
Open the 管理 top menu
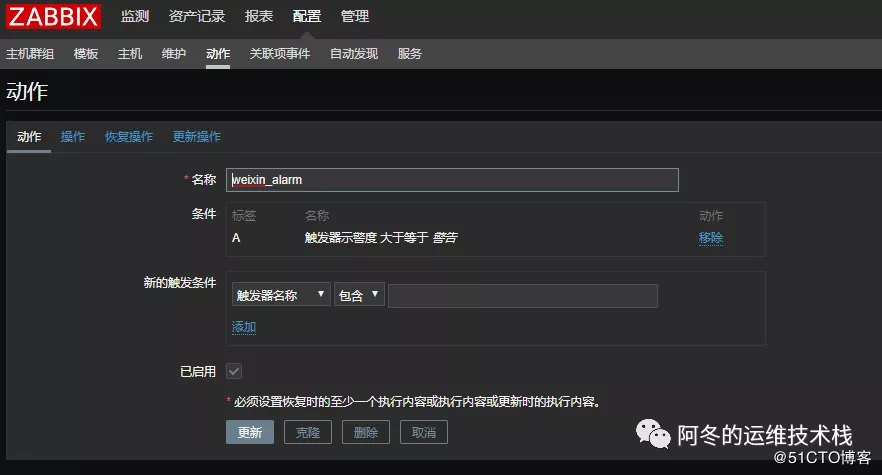pyautogui.click(x=355, y=16)
